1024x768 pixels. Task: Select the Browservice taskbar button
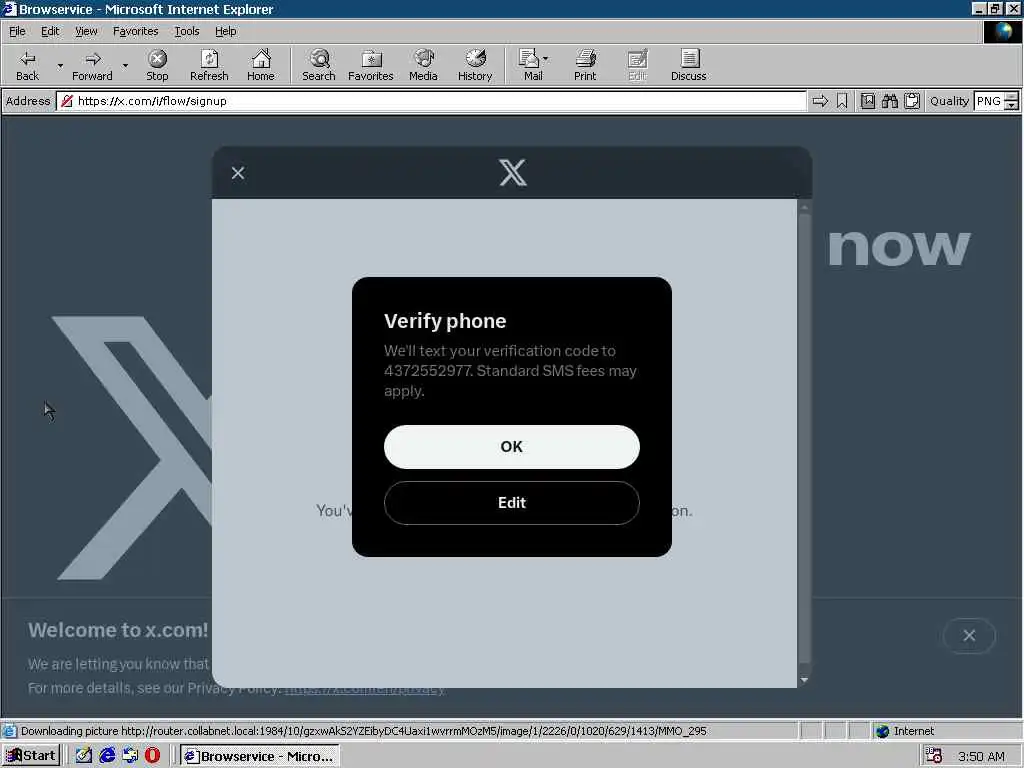point(259,756)
